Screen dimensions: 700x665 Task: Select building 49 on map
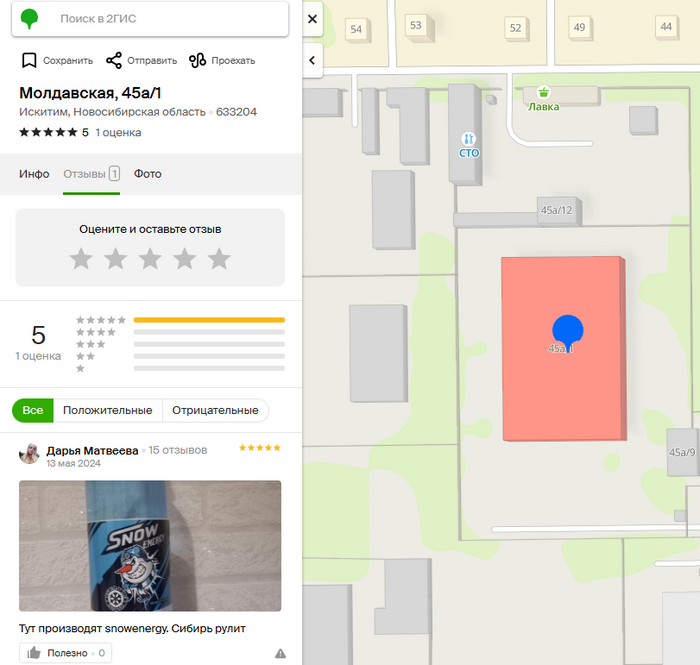click(579, 27)
